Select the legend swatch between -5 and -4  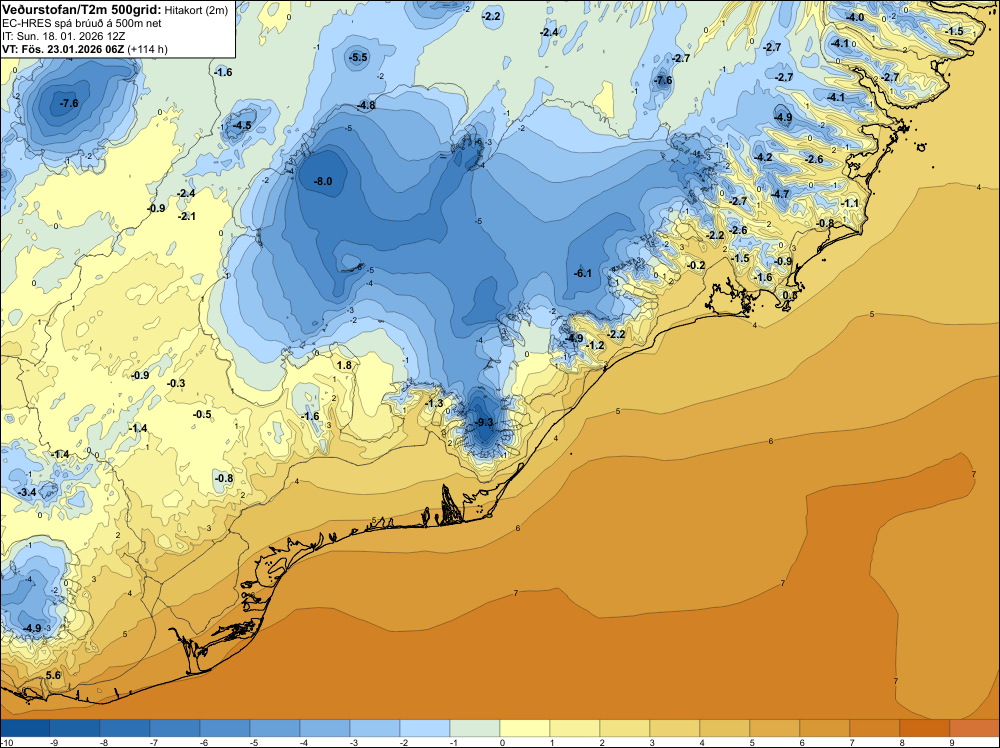(275, 728)
